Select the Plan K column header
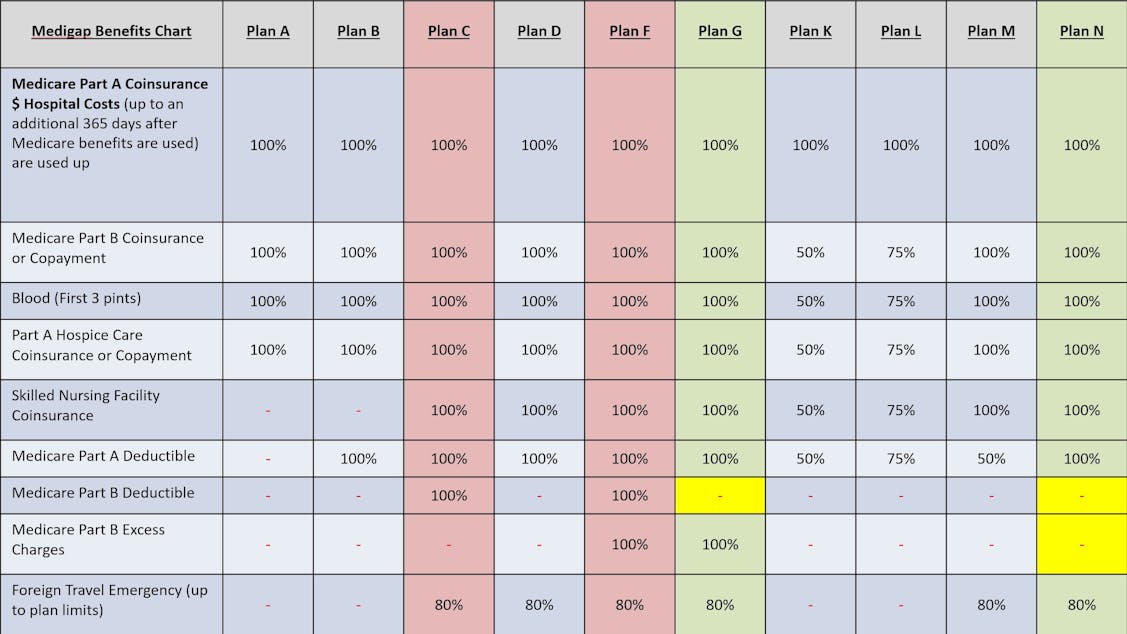Image resolution: width=1127 pixels, height=634 pixels. tap(810, 31)
